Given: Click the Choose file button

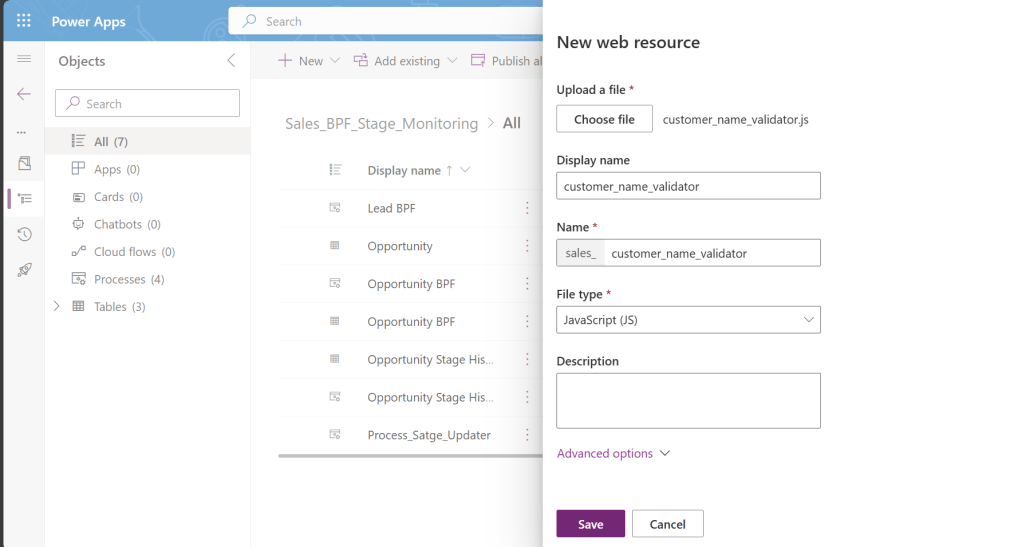Looking at the screenshot, I should [604, 120].
